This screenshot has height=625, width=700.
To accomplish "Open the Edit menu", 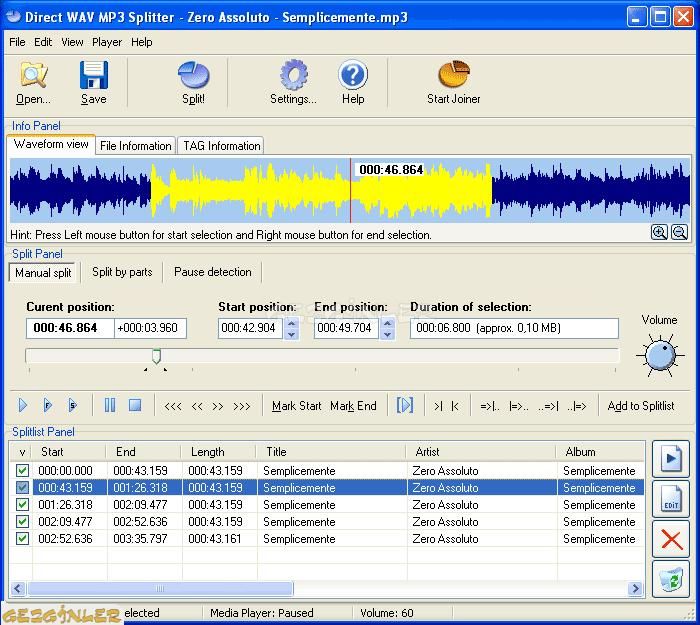I will tap(43, 42).
